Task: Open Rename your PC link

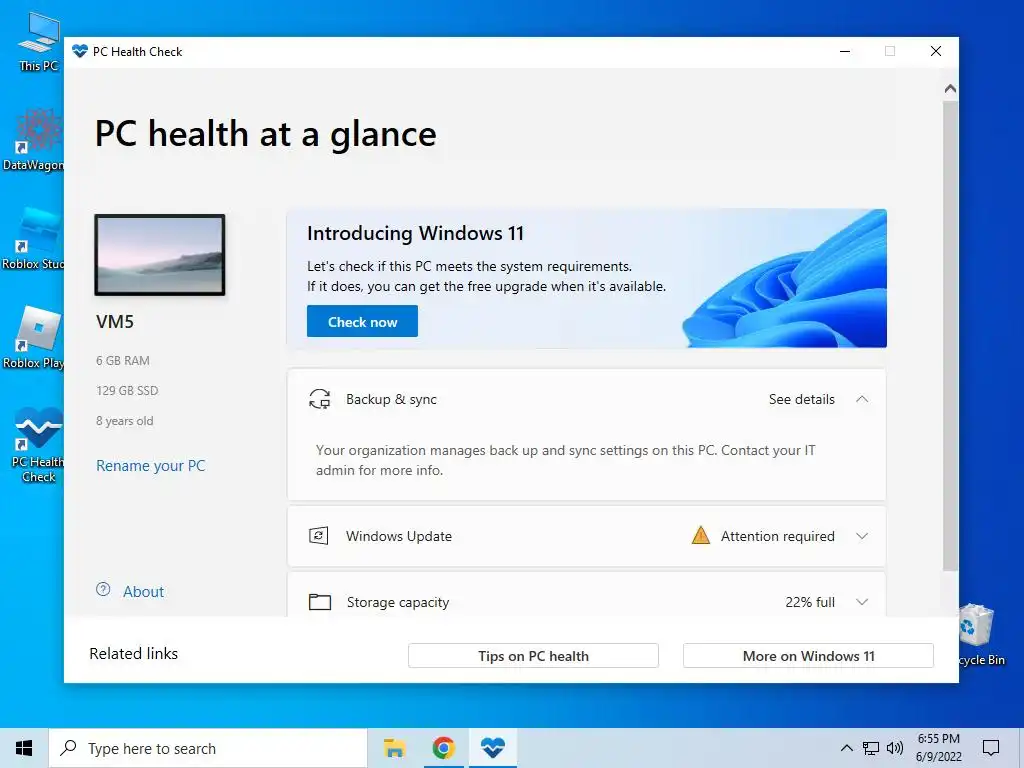Action: [151, 466]
